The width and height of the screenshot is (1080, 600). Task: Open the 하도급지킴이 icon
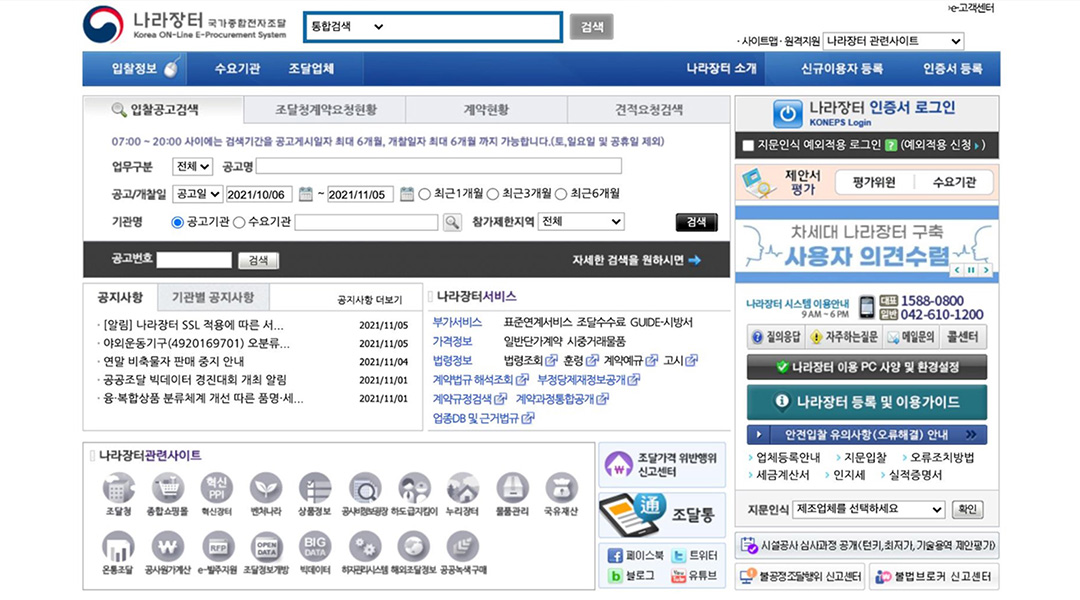[x=414, y=488]
